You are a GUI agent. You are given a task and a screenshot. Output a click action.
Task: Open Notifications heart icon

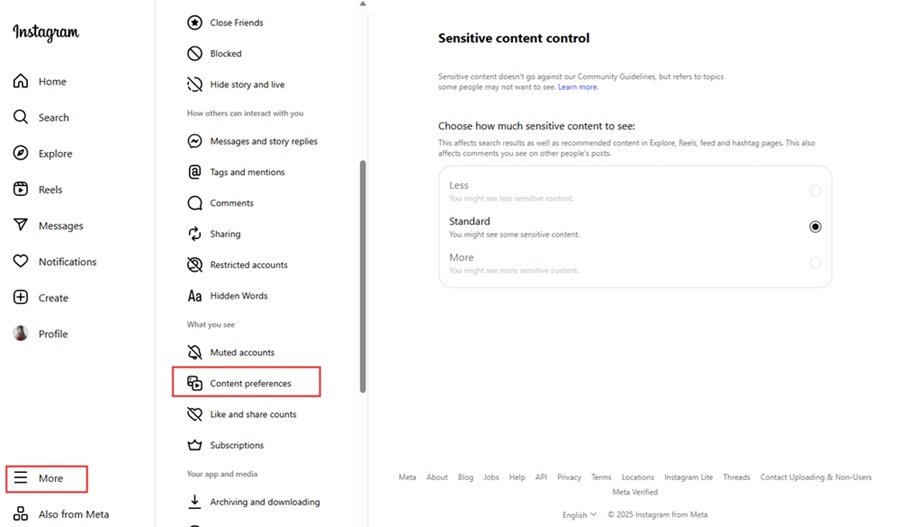[21, 261]
